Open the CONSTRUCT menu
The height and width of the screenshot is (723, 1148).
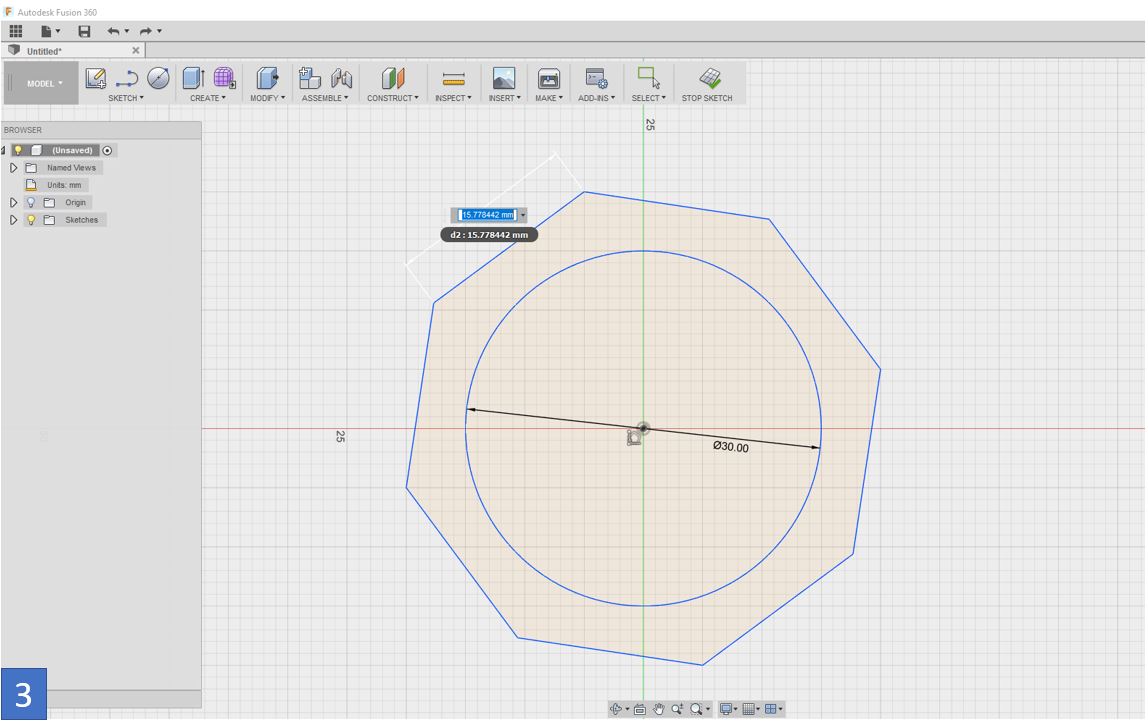tap(392, 98)
